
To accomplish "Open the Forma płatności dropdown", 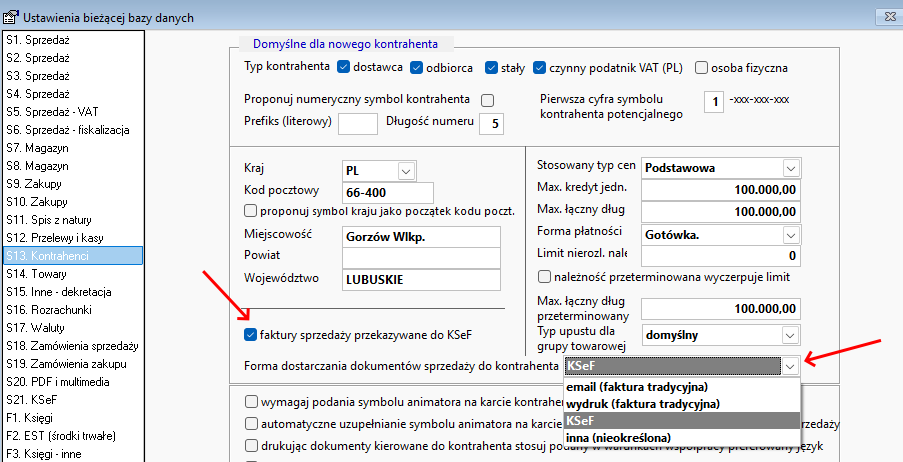I will (x=791, y=234).
